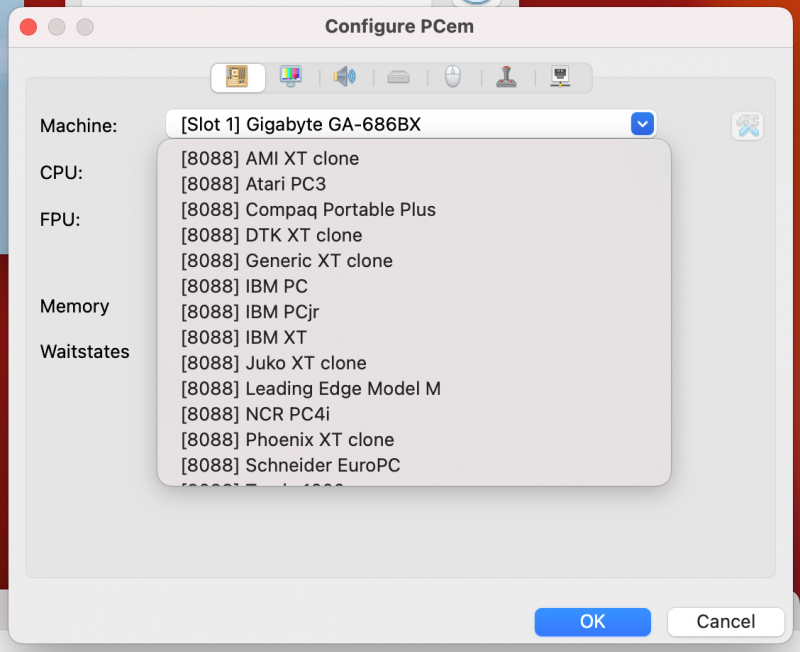Open the Machine motherboard tab
Viewport: 800px width, 652px height.
(x=238, y=78)
